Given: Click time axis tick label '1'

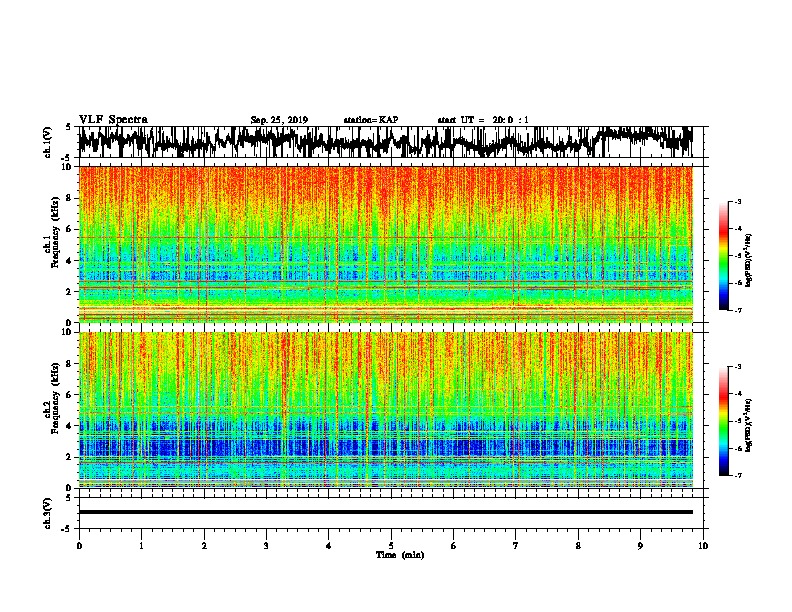Looking at the screenshot, I should coord(141,546).
